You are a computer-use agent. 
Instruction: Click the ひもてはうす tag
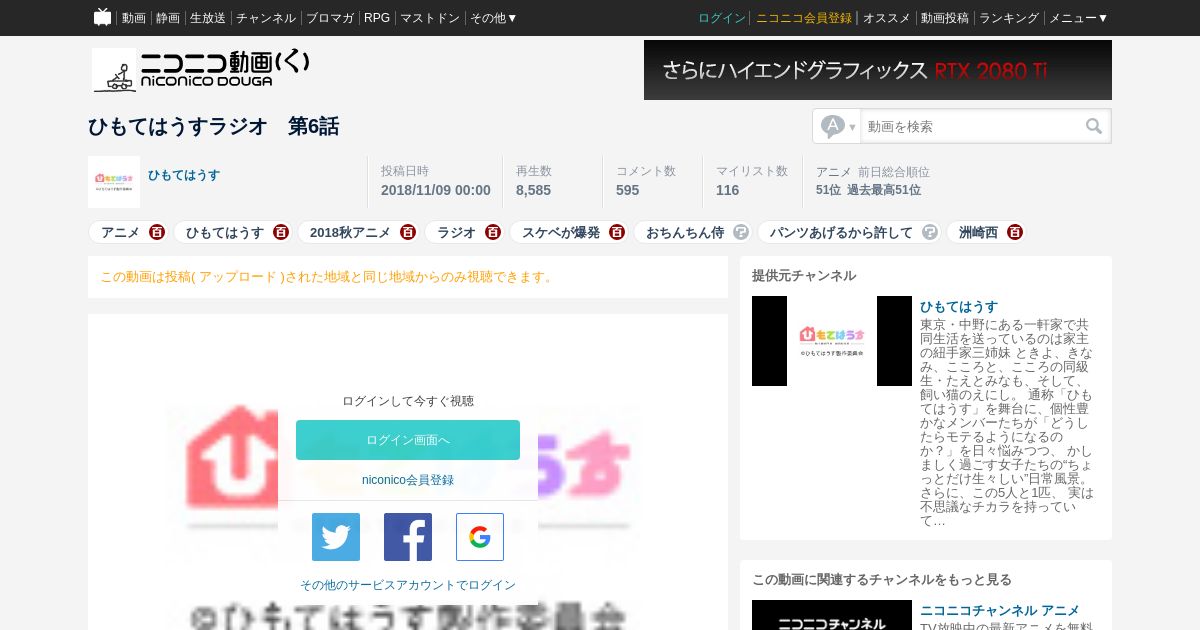[x=225, y=232]
